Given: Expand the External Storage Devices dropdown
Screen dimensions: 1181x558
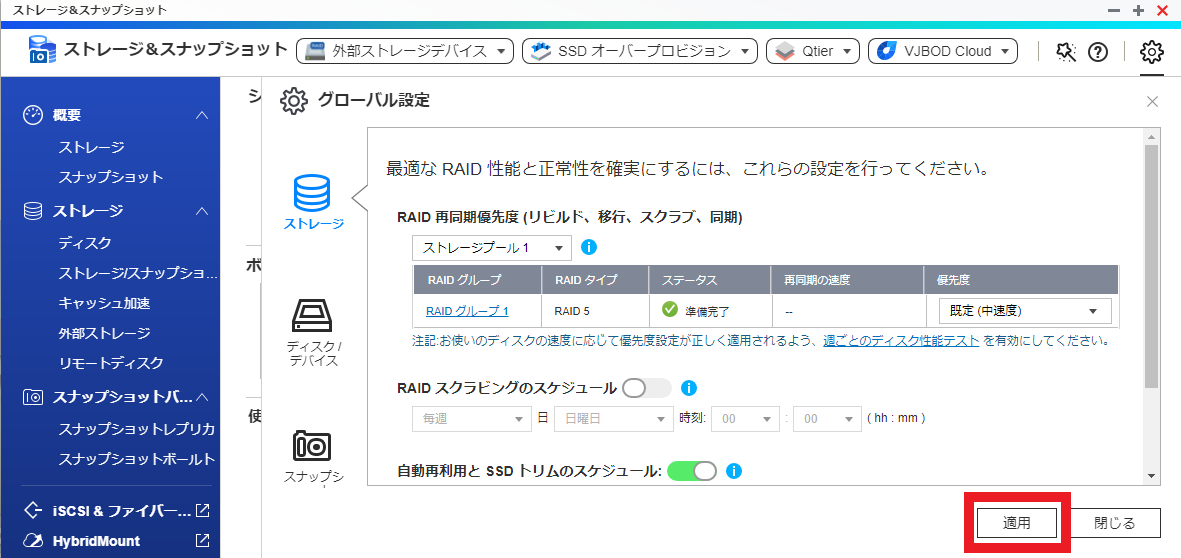Looking at the screenshot, I should pyautogui.click(x=405, y=51).
